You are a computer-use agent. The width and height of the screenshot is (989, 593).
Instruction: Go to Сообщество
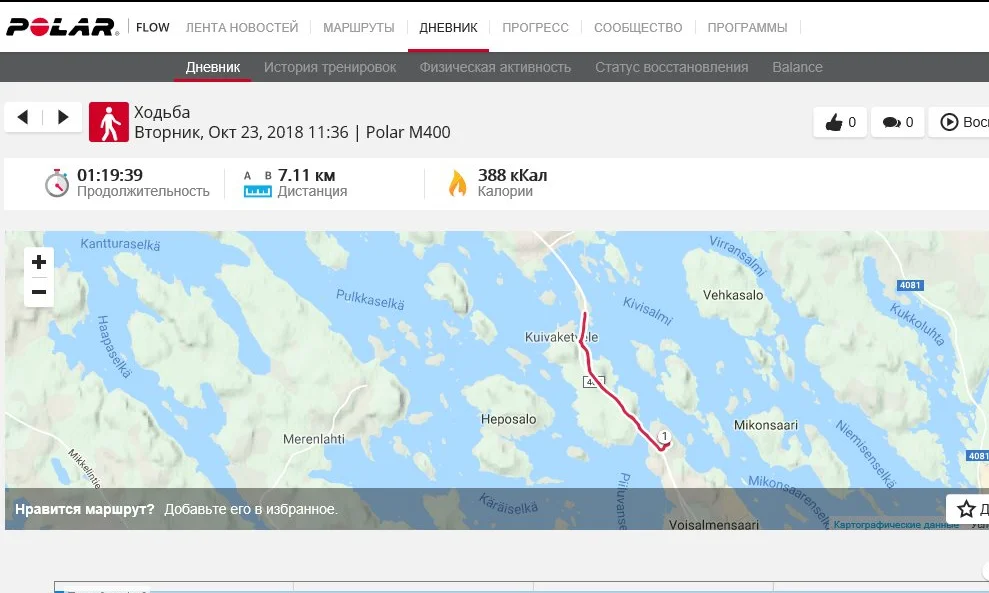(x=638, y=28)
